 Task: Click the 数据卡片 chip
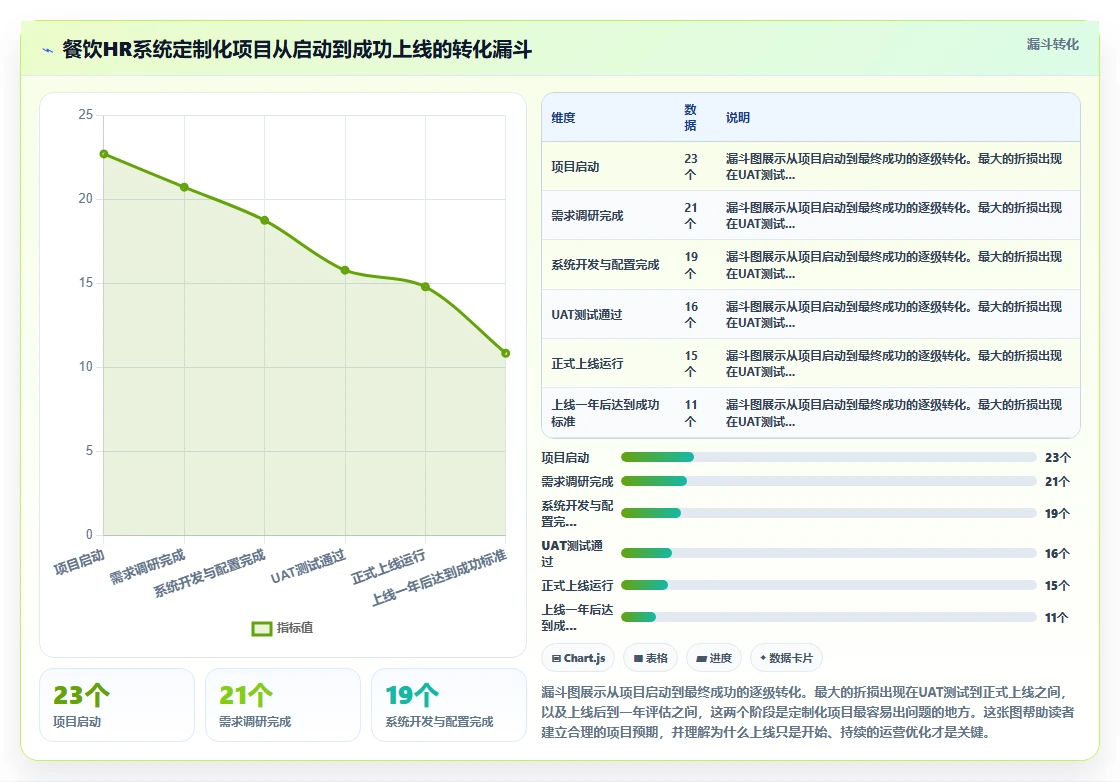786,658
